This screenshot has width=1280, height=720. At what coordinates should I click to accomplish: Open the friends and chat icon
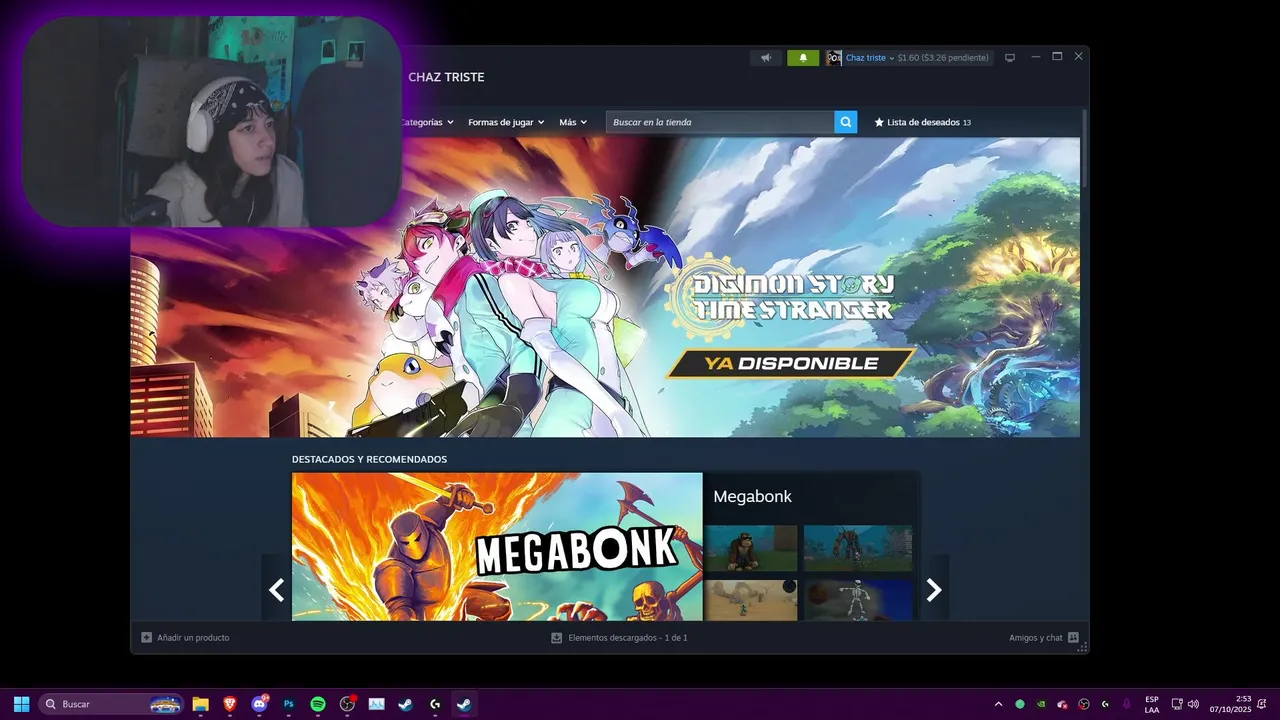1073,637
